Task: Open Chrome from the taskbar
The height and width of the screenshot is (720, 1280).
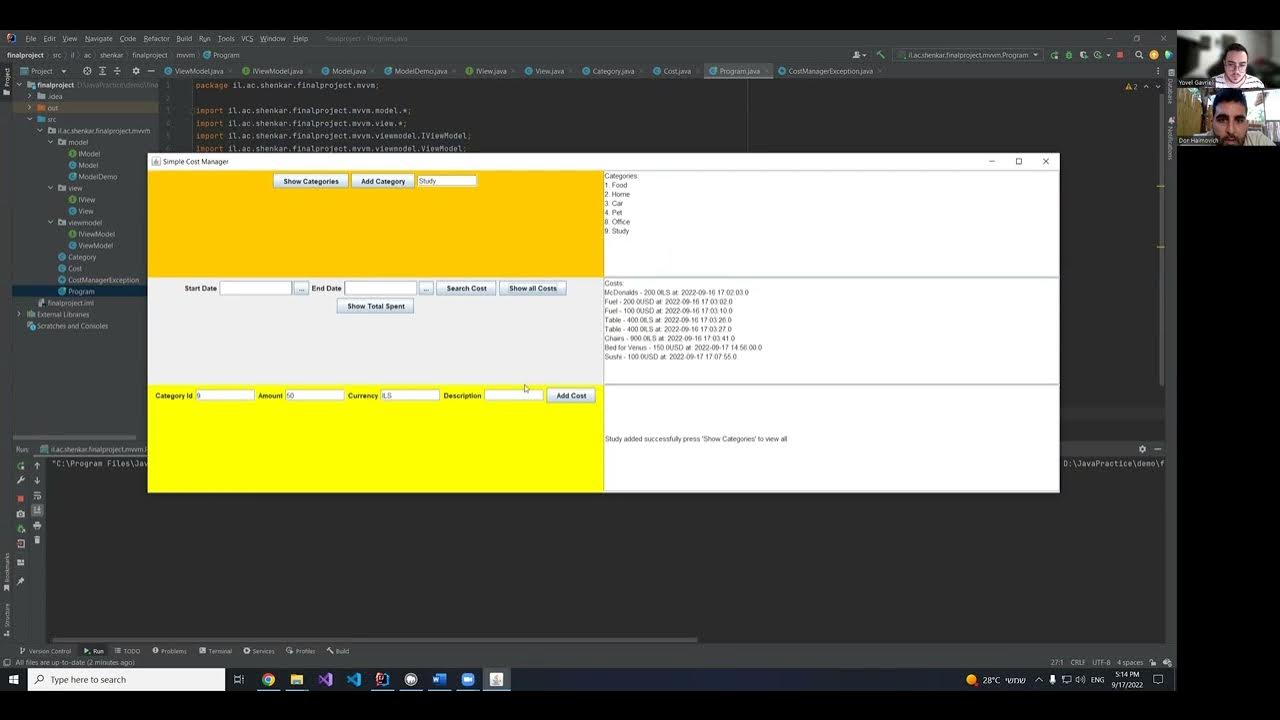Action: click(x=268, y=679)
